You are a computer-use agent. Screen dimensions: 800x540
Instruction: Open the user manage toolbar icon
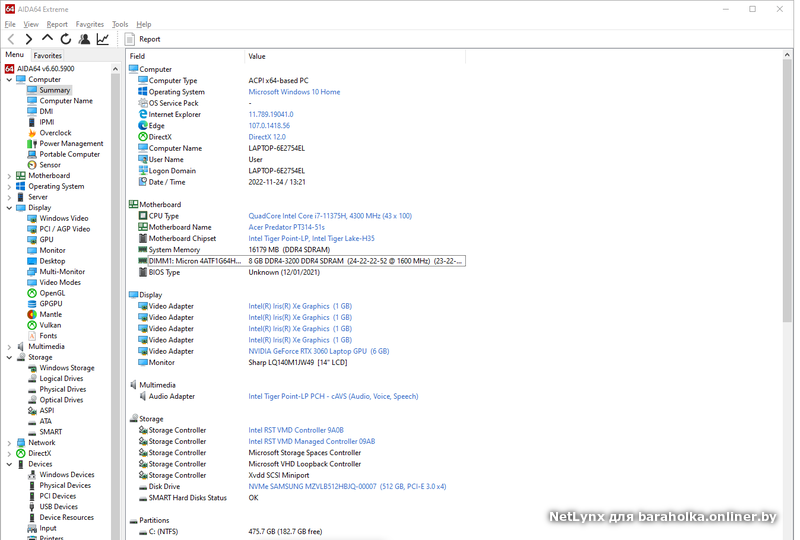84,39
